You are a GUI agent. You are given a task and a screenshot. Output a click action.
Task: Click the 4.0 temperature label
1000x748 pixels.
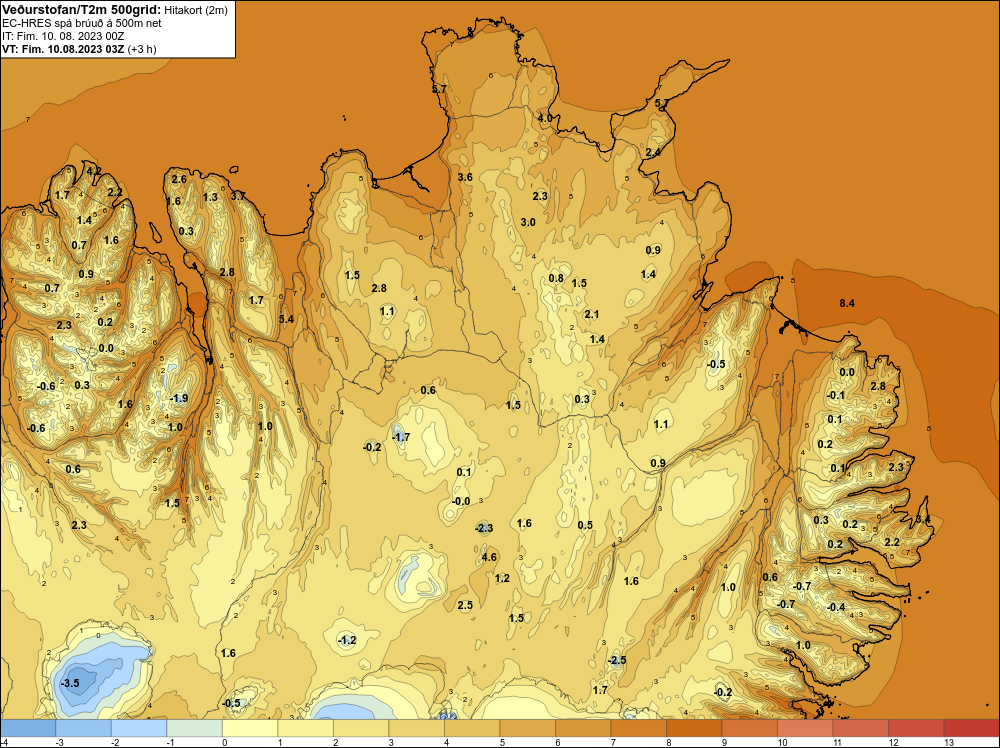[545, 119]
